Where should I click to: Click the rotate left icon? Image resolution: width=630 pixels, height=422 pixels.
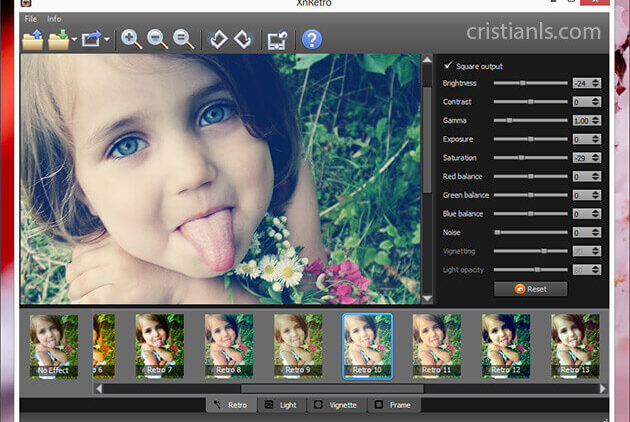[x=217, y=40]
